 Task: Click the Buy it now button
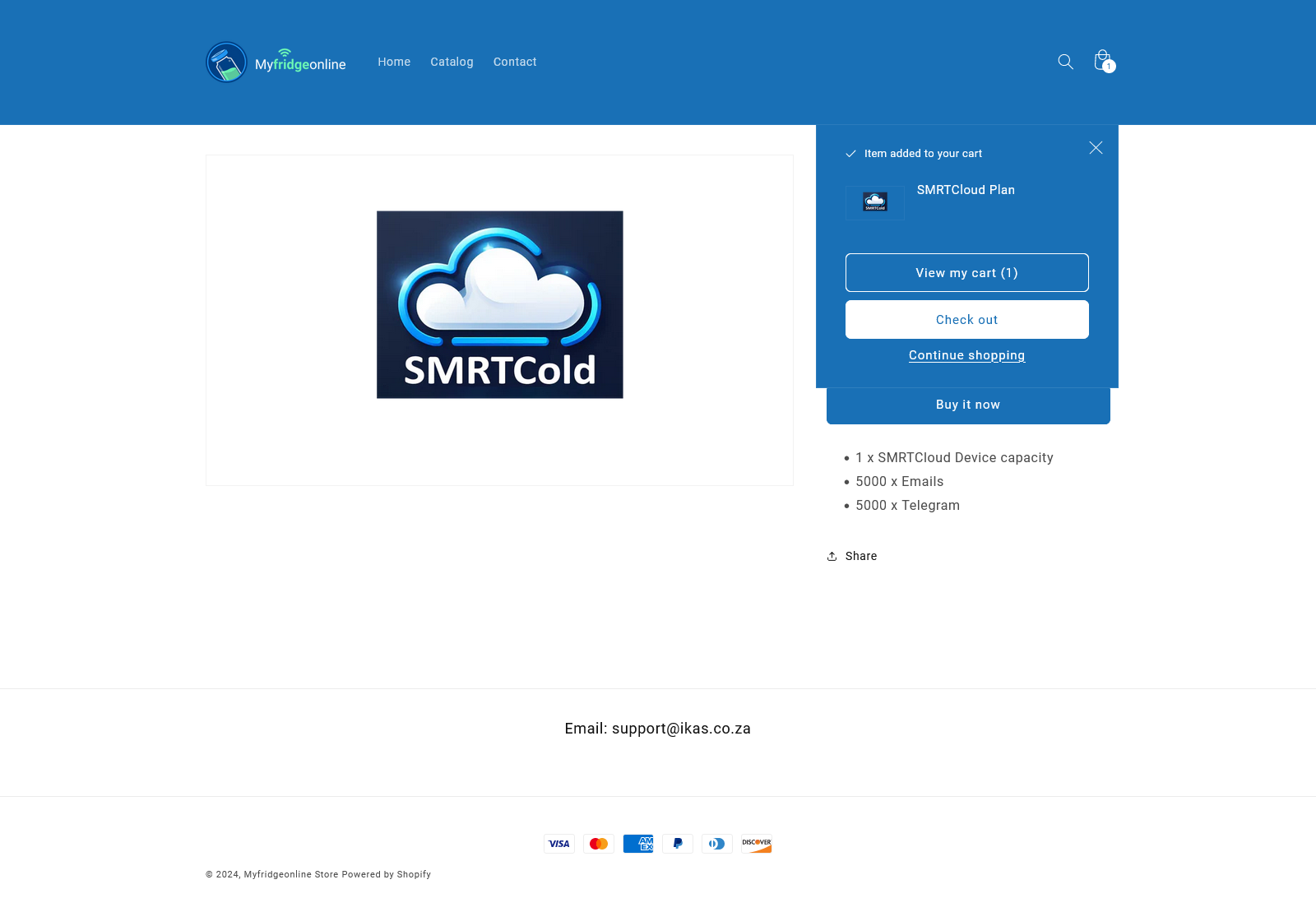point(968,405)
